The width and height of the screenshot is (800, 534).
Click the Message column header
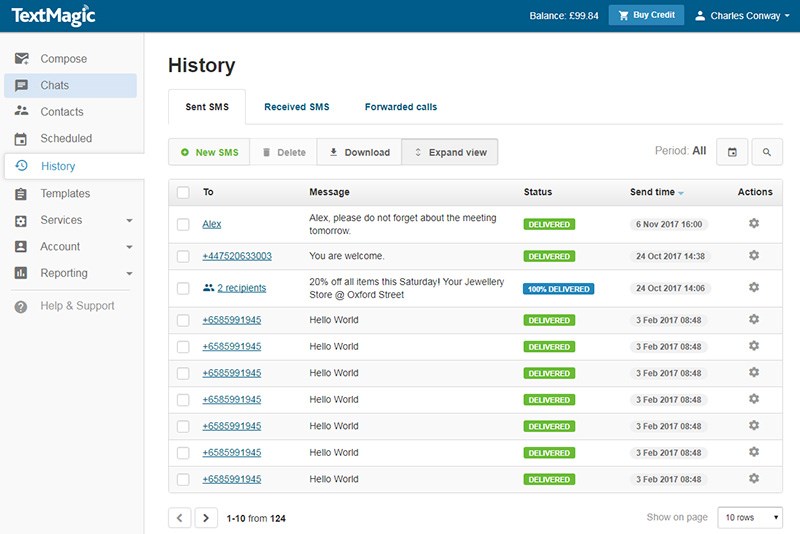pyautogui.click(x=329, y=192)
